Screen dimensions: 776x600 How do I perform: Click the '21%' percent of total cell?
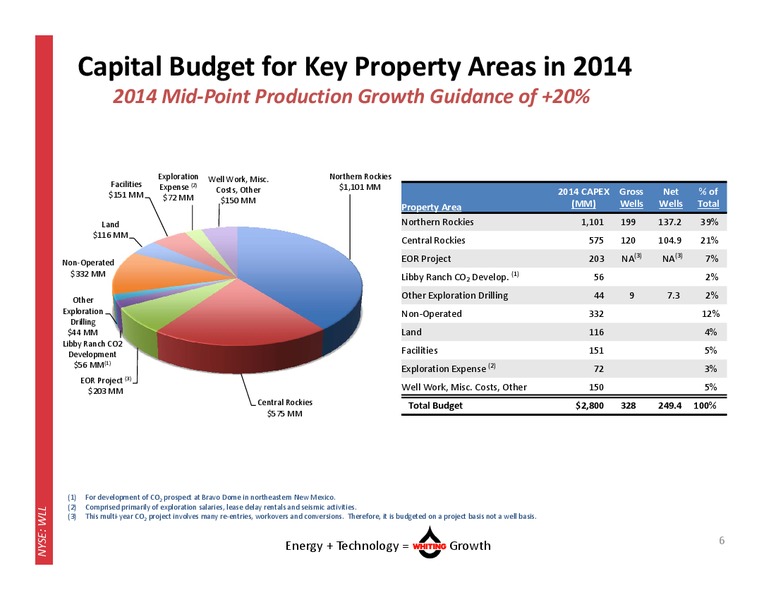point(709,240)
